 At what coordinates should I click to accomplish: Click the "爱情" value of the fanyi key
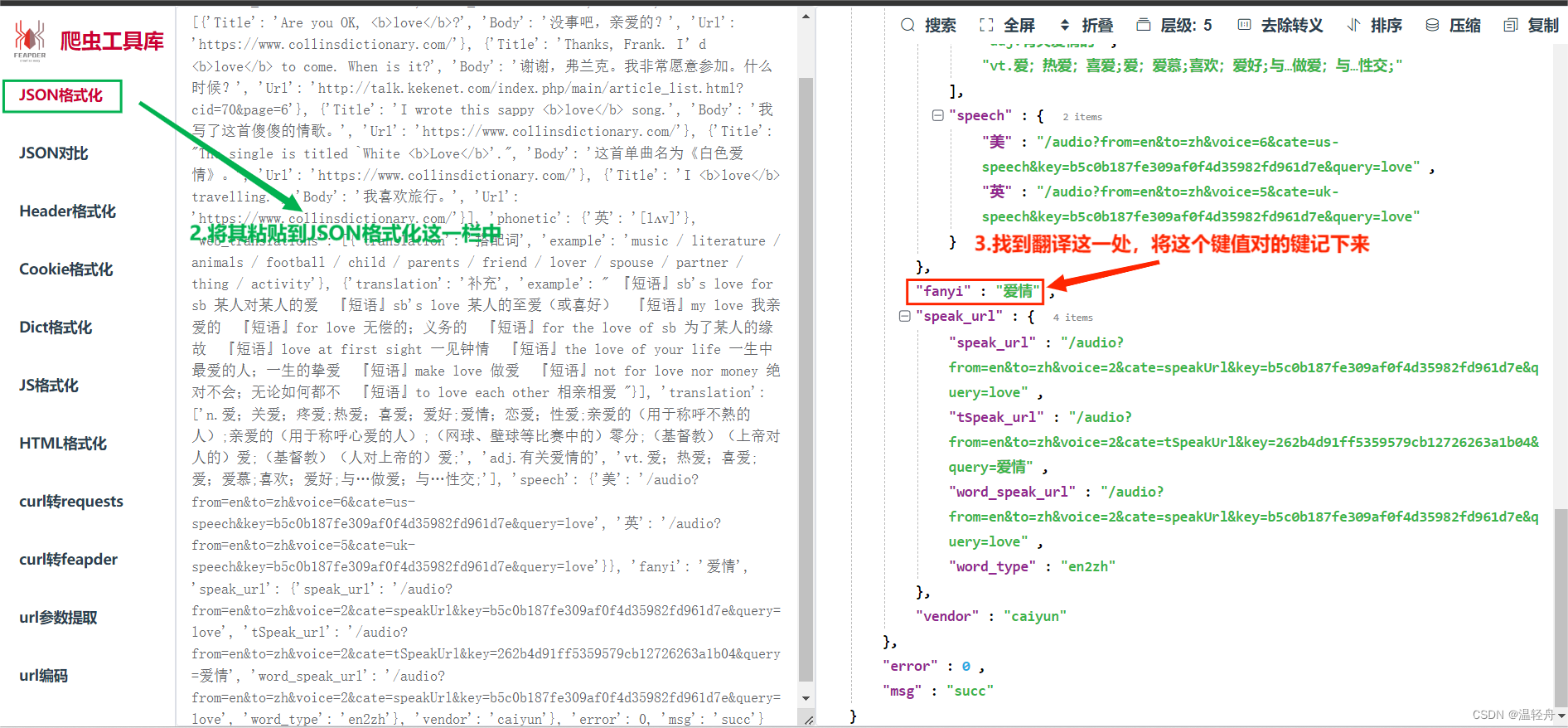click(x=1018, y=291)
